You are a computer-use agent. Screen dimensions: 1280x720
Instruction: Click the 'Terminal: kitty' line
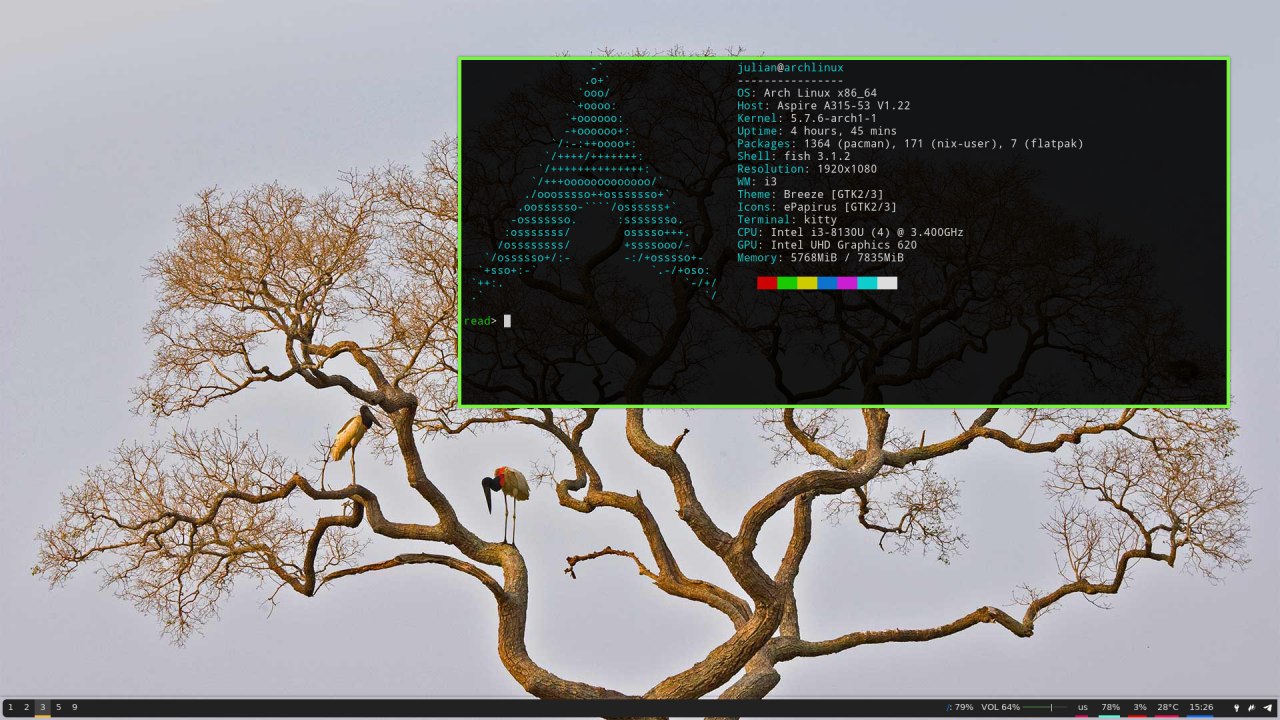click(787, 220)
